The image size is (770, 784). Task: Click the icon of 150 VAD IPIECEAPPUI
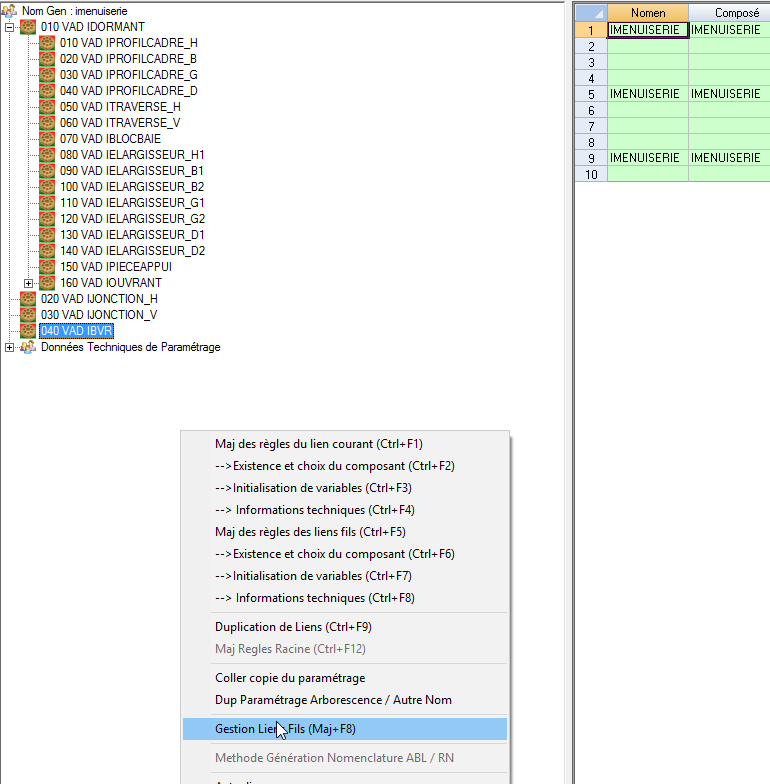click(47, 267)
